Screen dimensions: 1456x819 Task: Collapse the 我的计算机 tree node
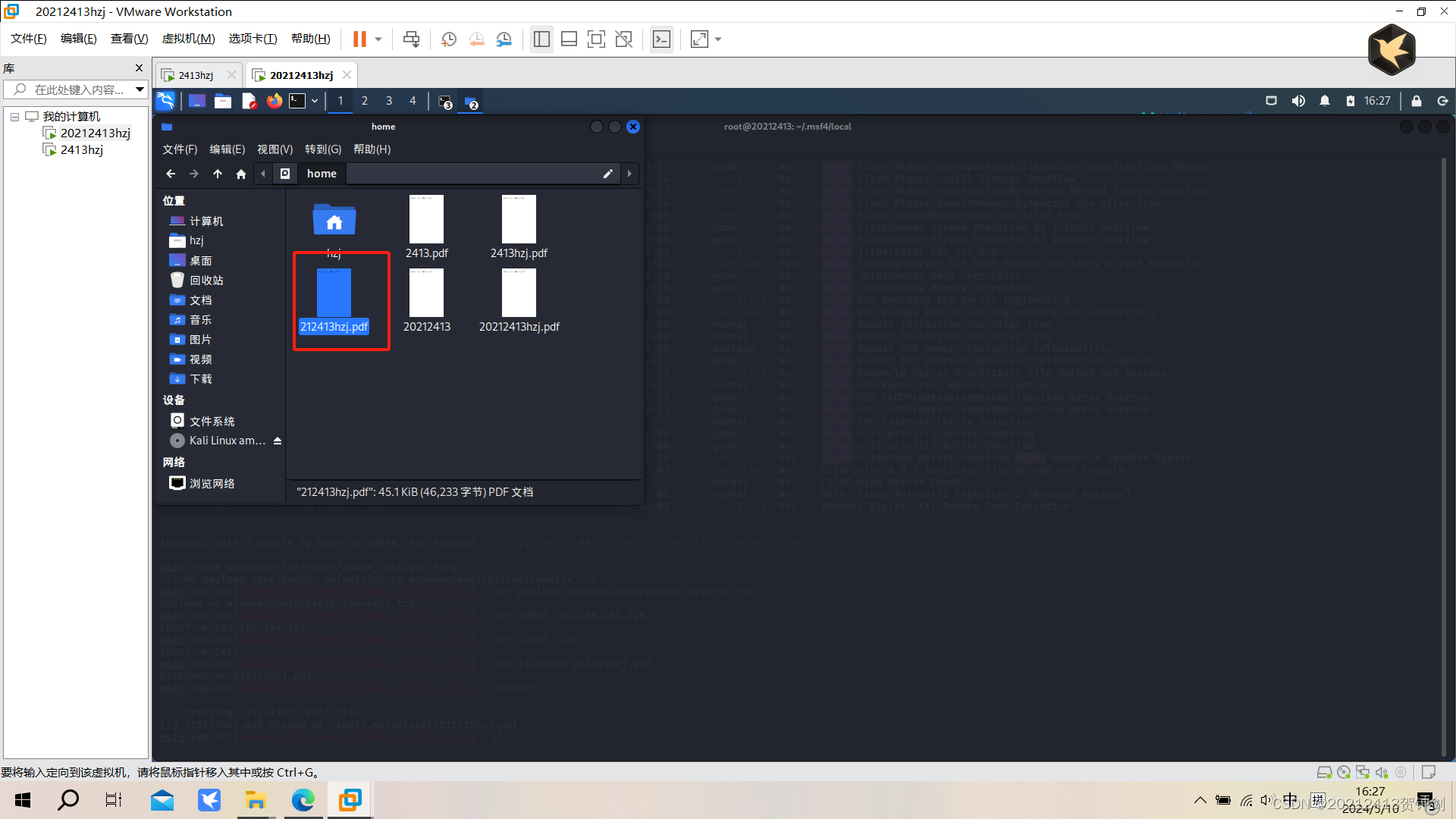point(14,117)
